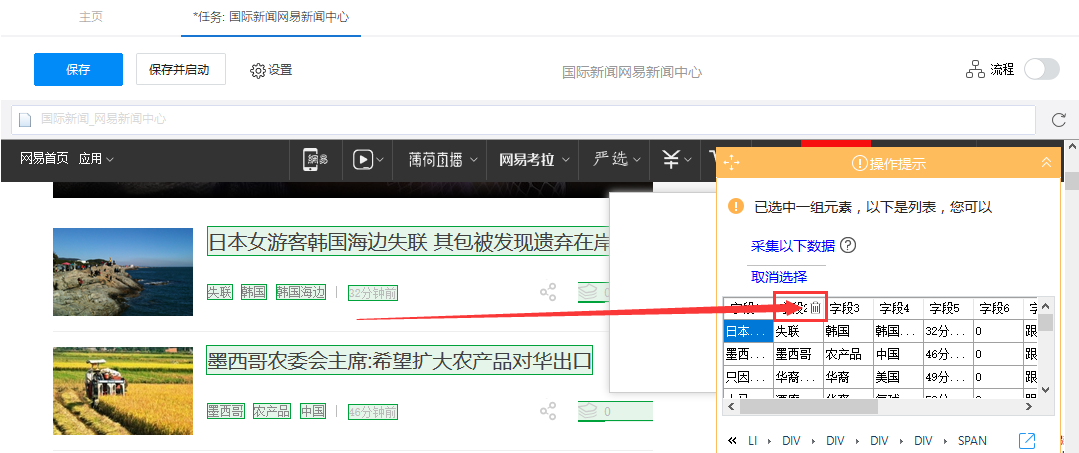Open the video play icon dropdown
The height and width of the screenshot is (453, 1079).
point(368,160)
